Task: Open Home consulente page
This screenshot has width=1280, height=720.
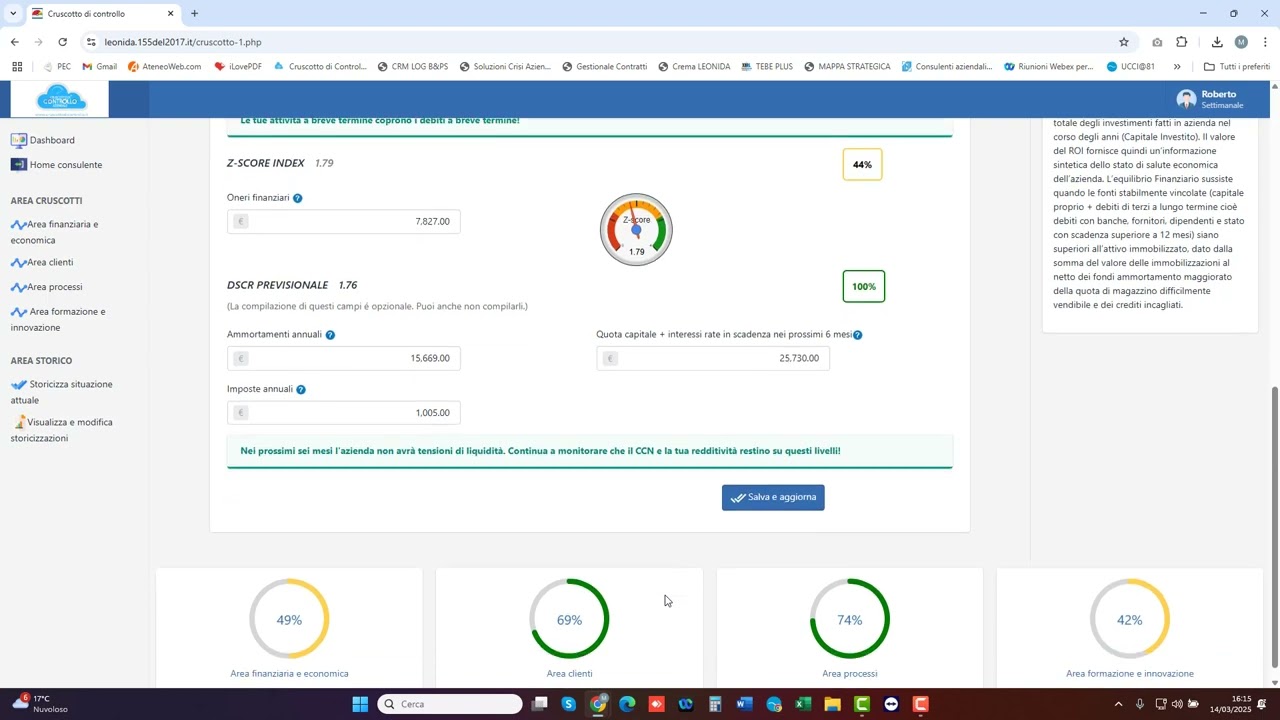Action: pyautogui.click(x=65, y=165)
